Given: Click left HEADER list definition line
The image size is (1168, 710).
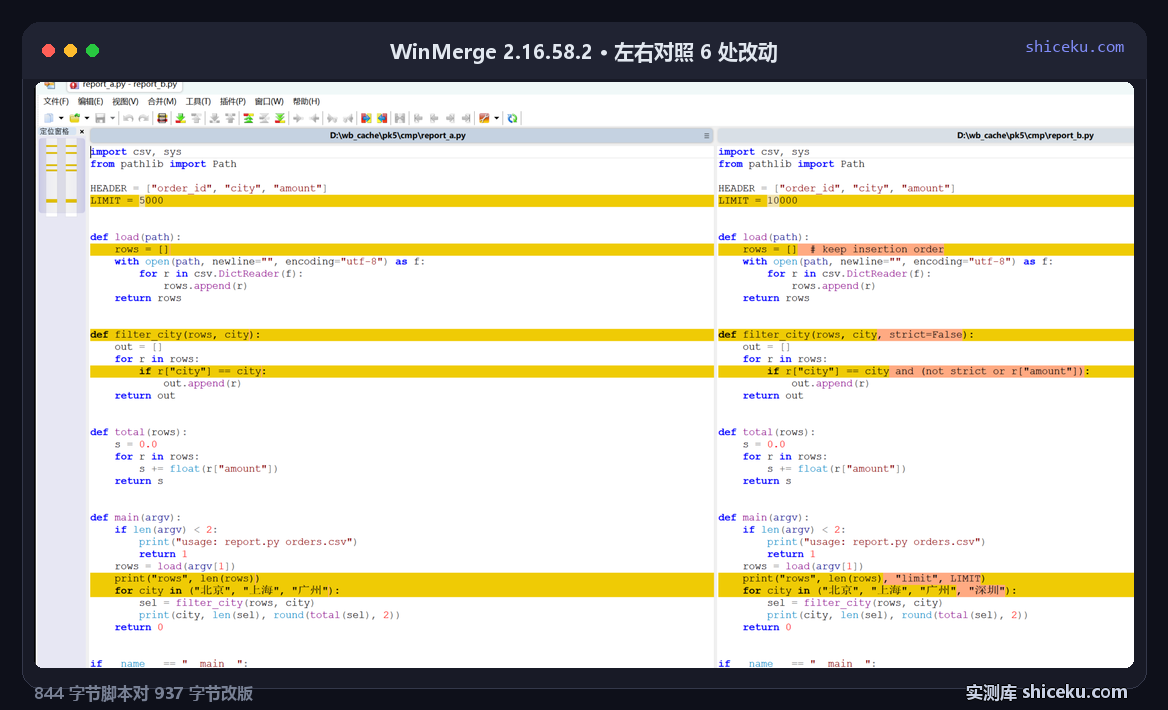Looking at the screenshot, I should pos(209,188).
